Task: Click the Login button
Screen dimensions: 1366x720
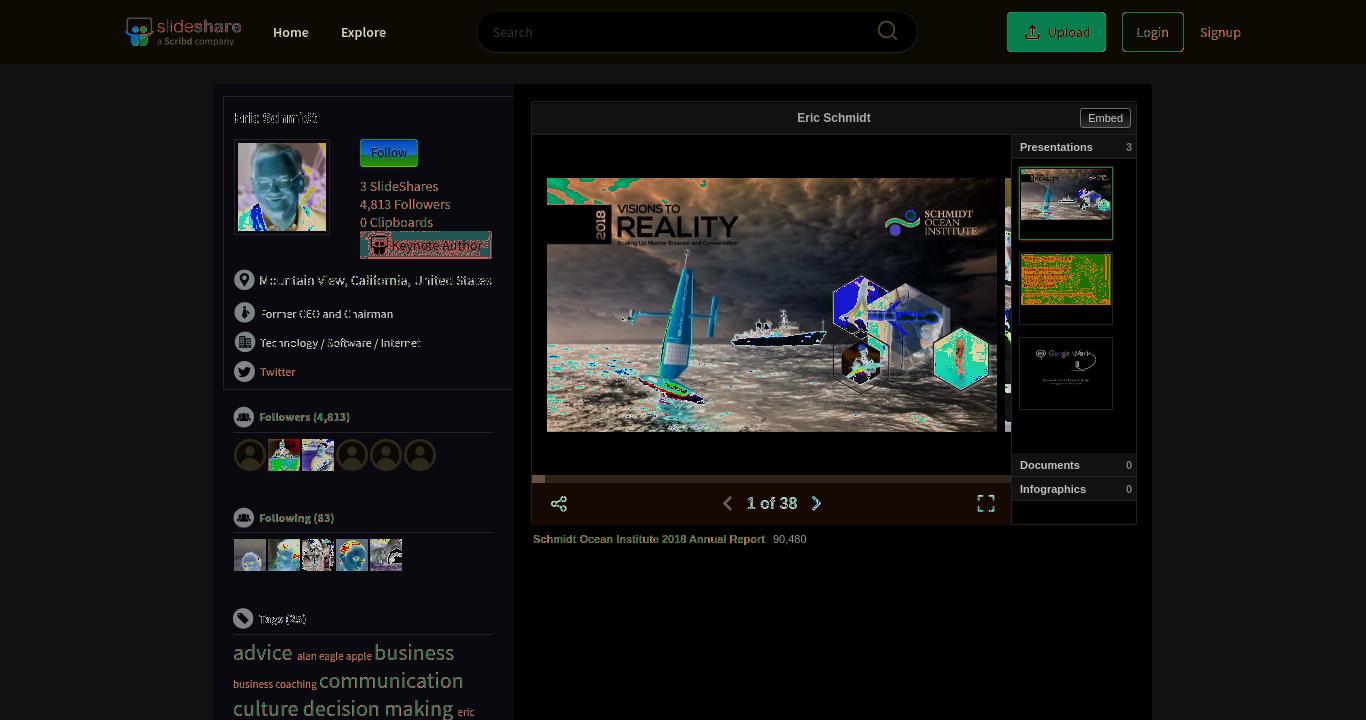Action: 1152,32
